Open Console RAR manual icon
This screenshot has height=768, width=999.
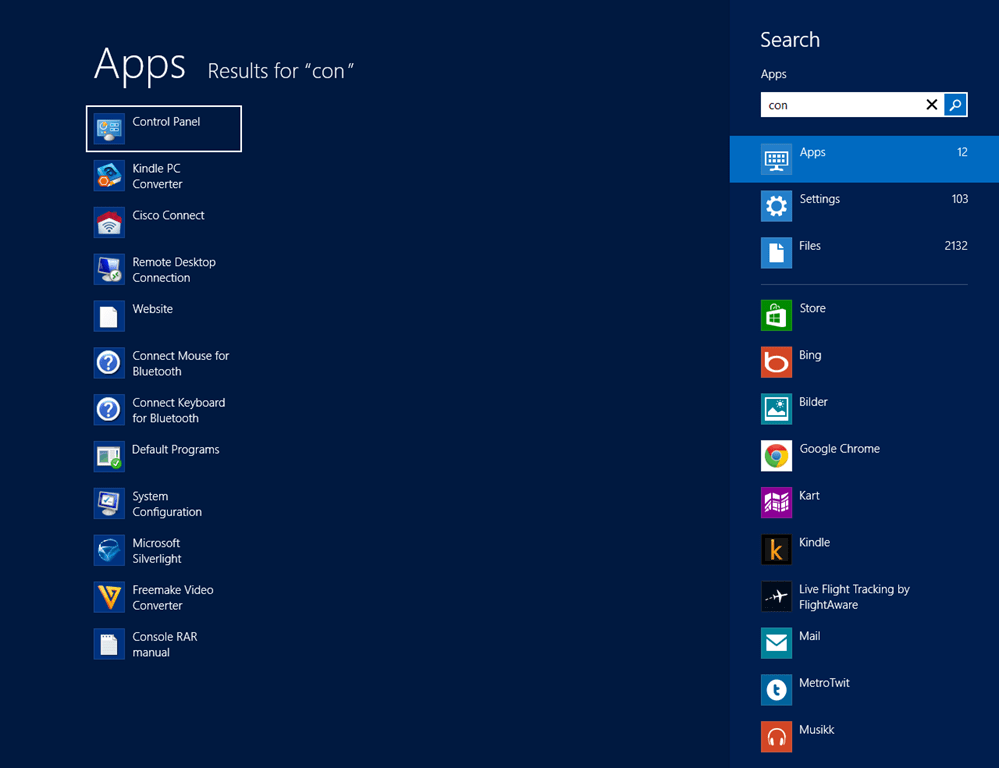coord(109,644)
